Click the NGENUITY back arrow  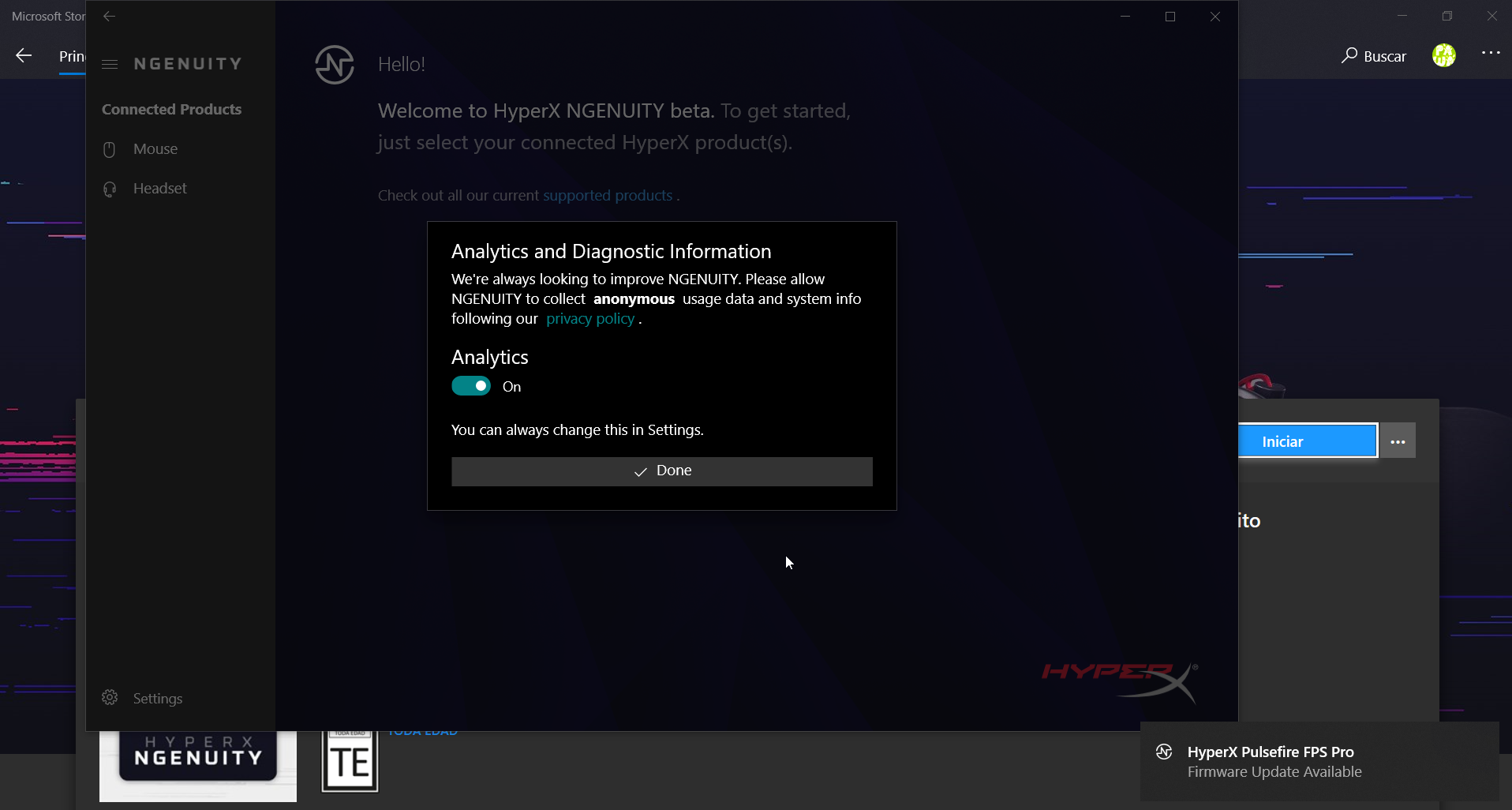pos(110,16)
